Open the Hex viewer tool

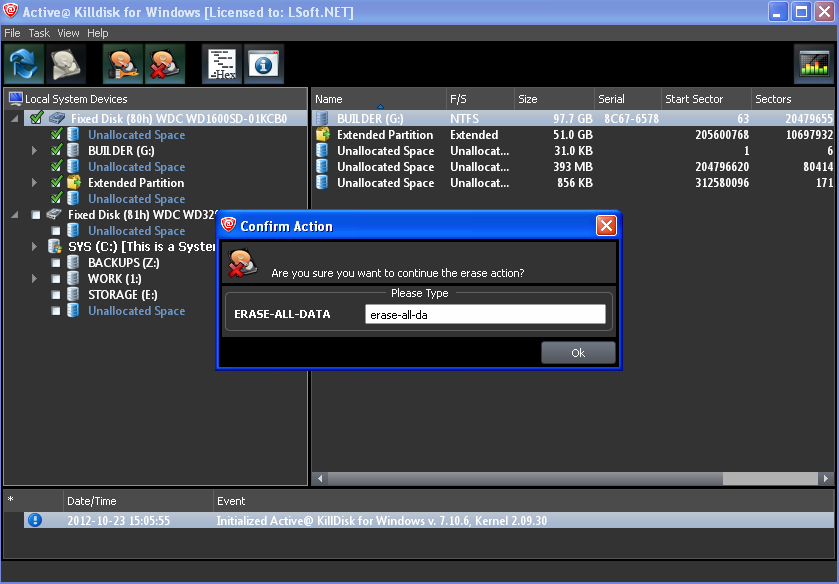coord(222,64)
